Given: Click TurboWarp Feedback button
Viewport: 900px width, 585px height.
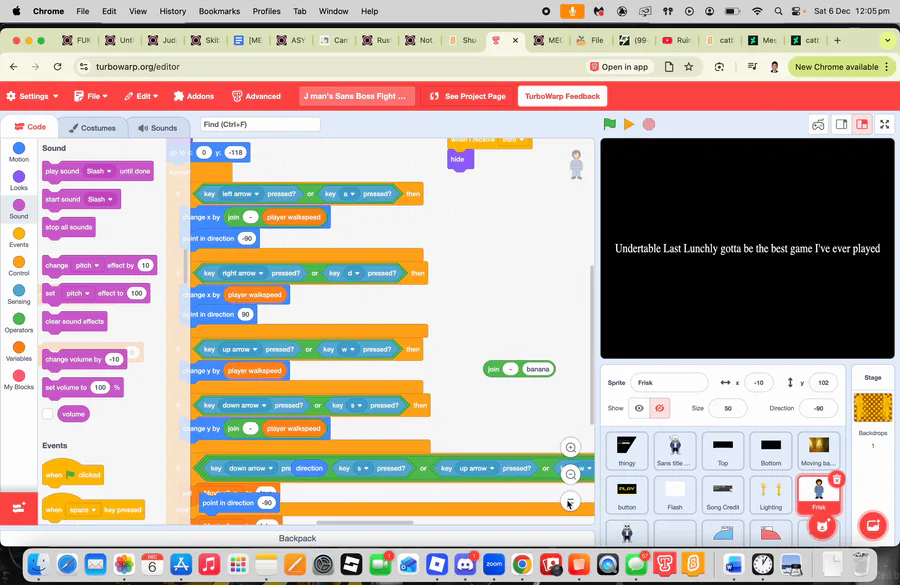Looking at the screenshot, I should [x=562, y=96].
